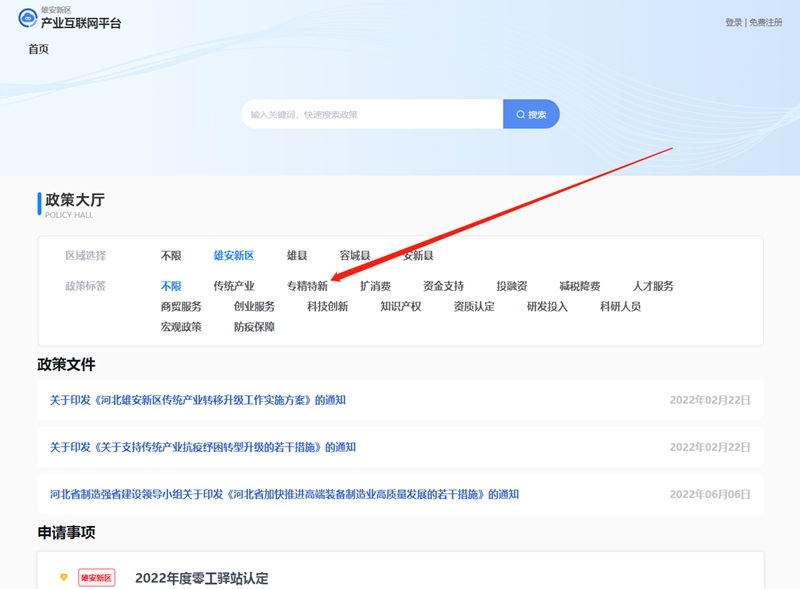Open the 登录 login link
The width and height of the screenshot is (800, 589).
733,22
